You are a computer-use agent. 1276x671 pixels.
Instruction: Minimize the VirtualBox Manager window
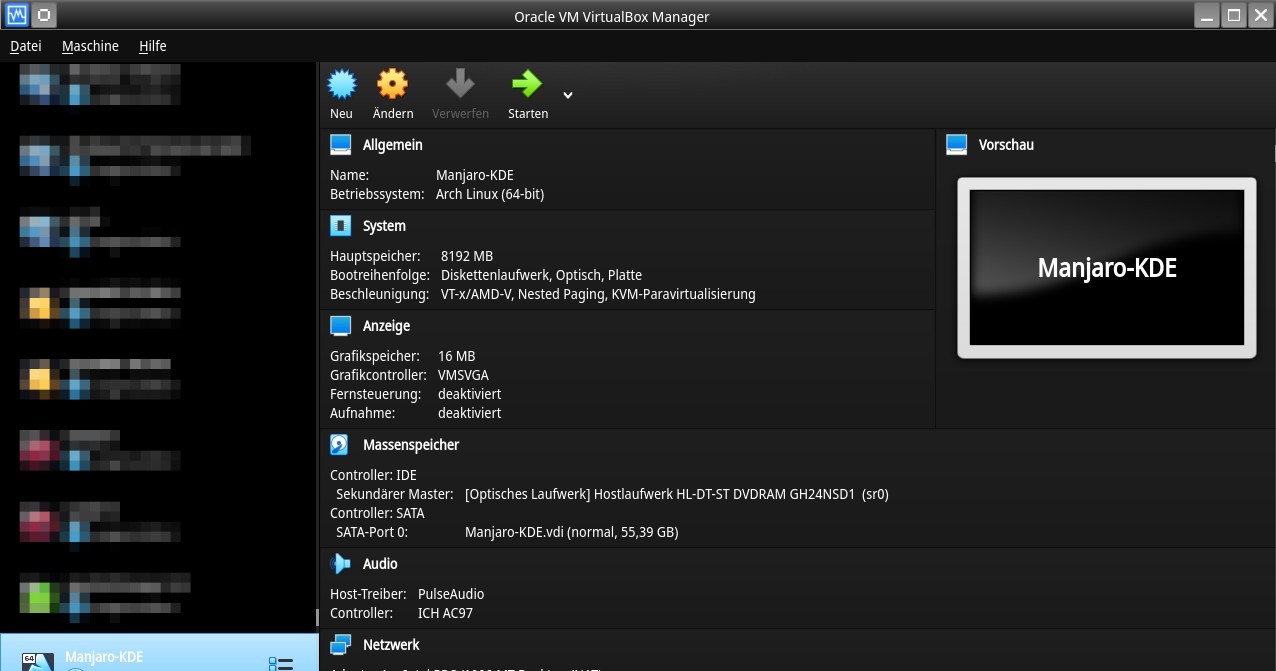[x=1207, y=15]
